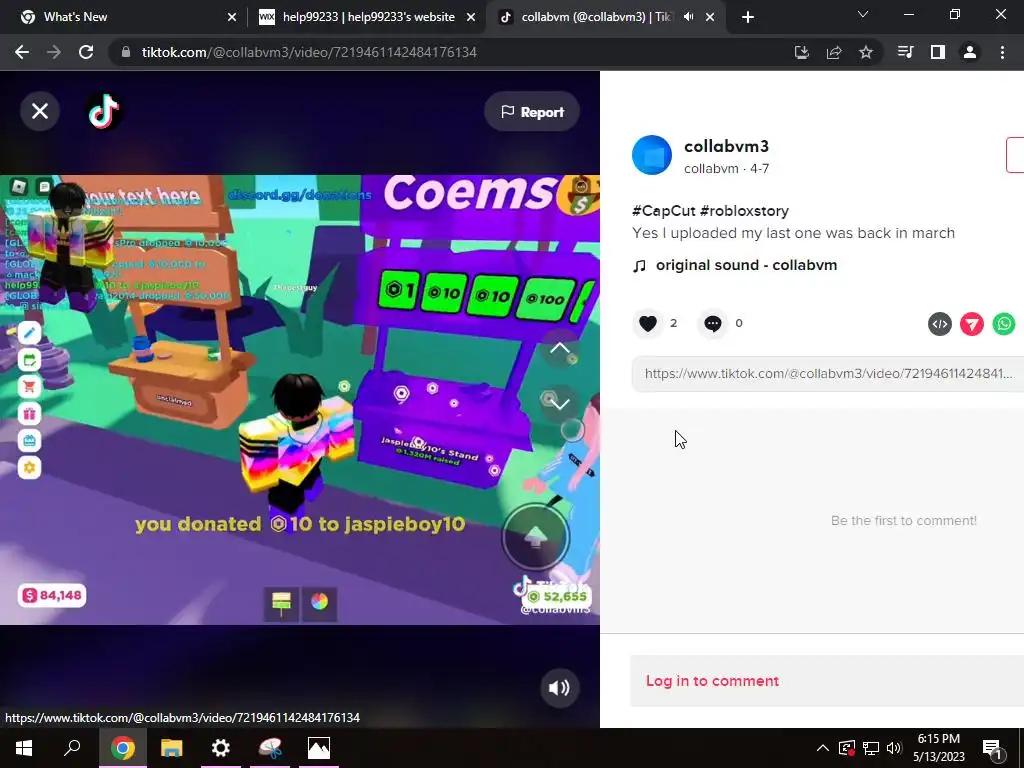Open File Explorer from the taskbar

point(172,748)
